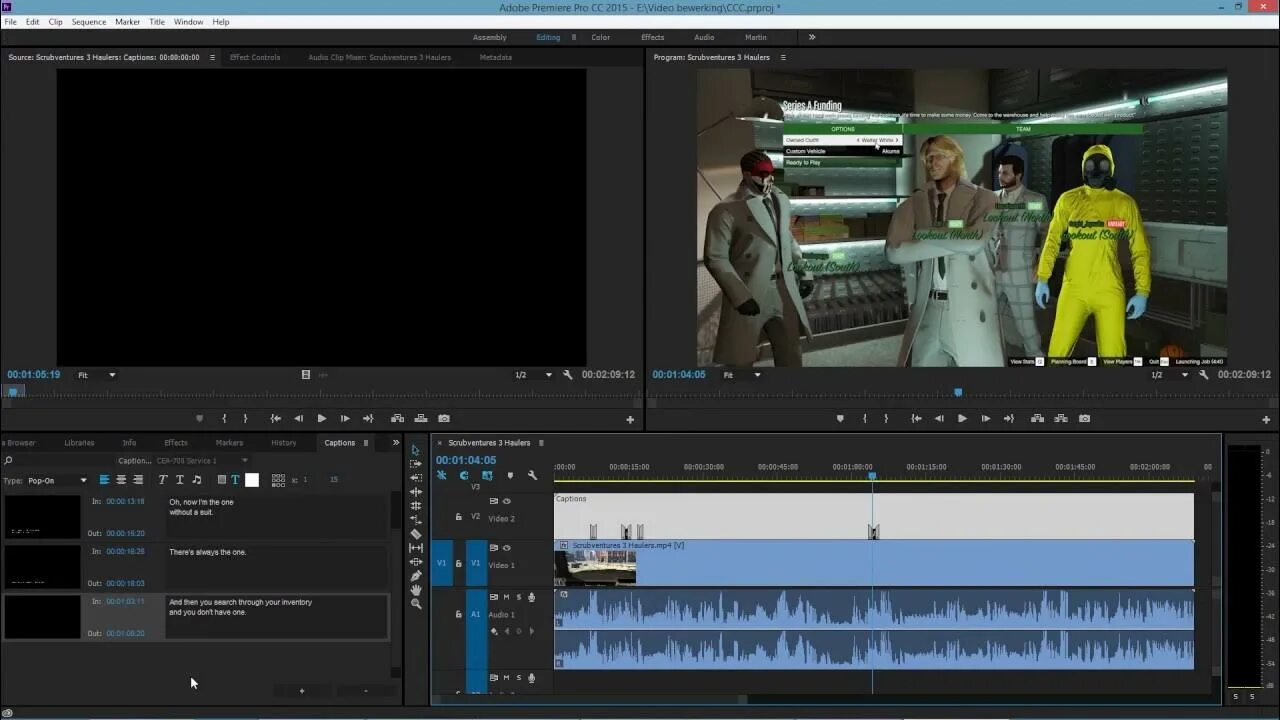Select the Zoom tool in the tools panel

point(416,604)
